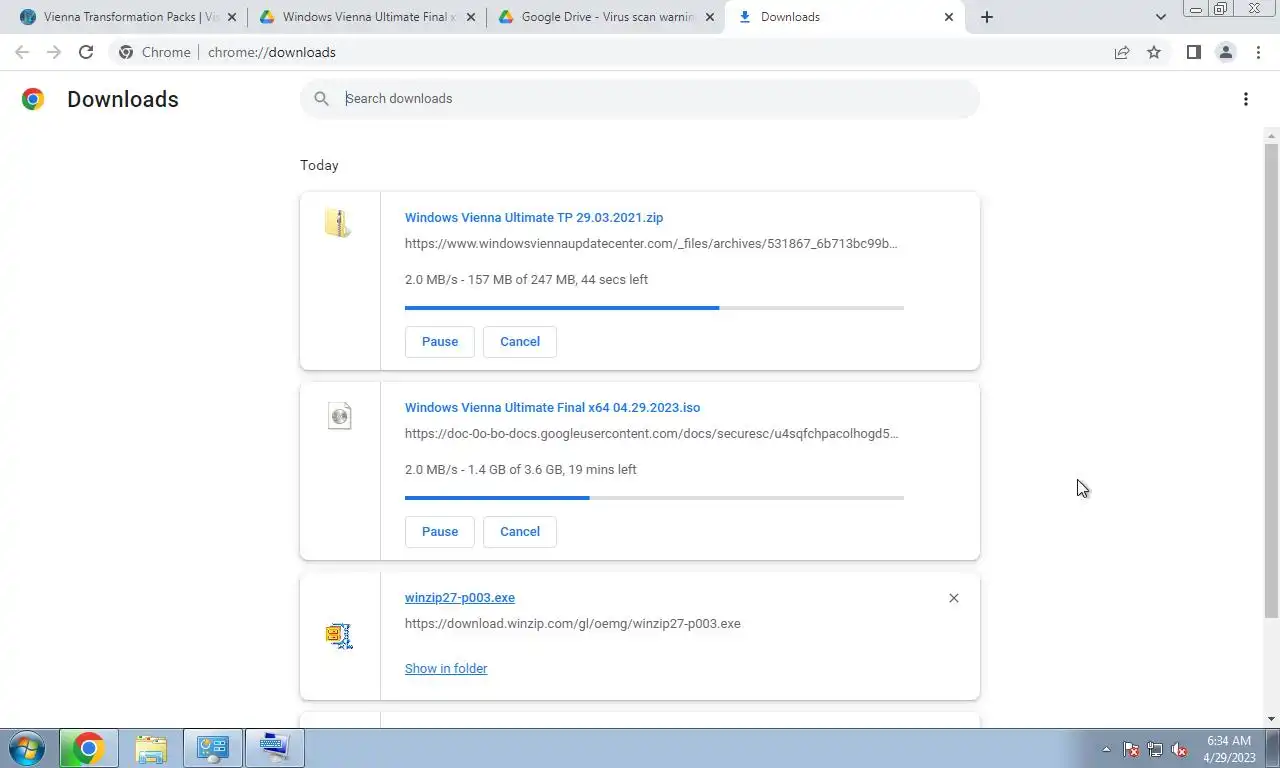This screenshot has width=1280, height=768.
Task: Open the winzip27-p003.exe file link
Action: (x=460, y=598)
